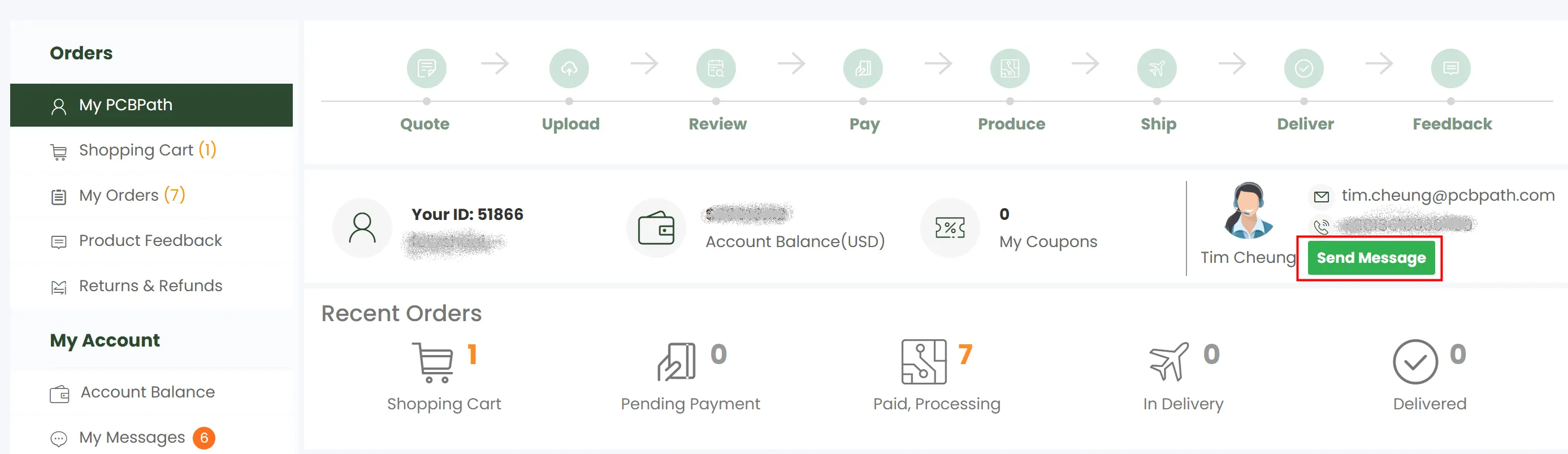Screen dimensions: 1568x454
Task: Open Product Feedback page
Action: tap(150, 240)
